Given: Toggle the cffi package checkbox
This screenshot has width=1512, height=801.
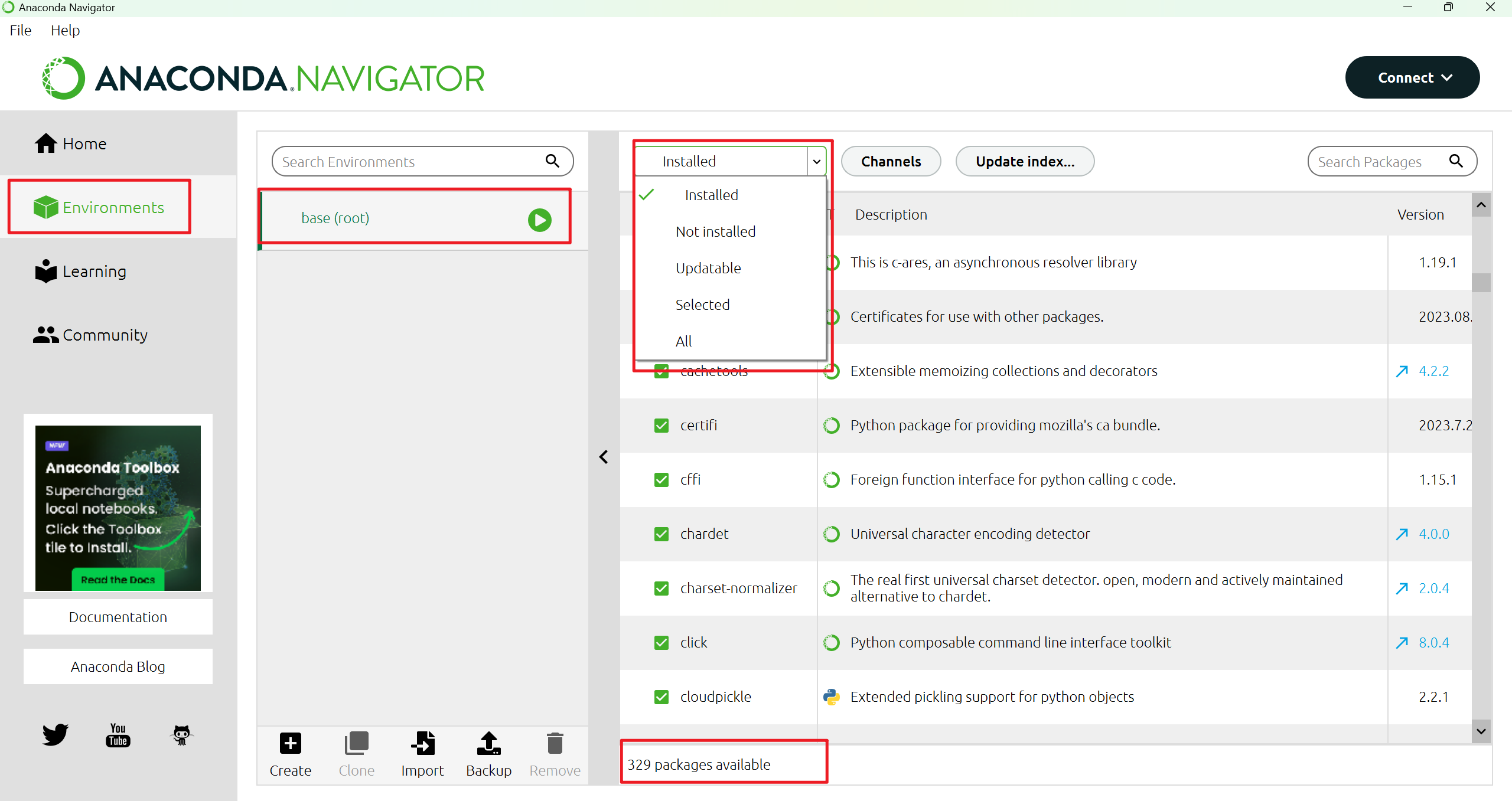Looking at the screenshot, I should click(661, 479).
